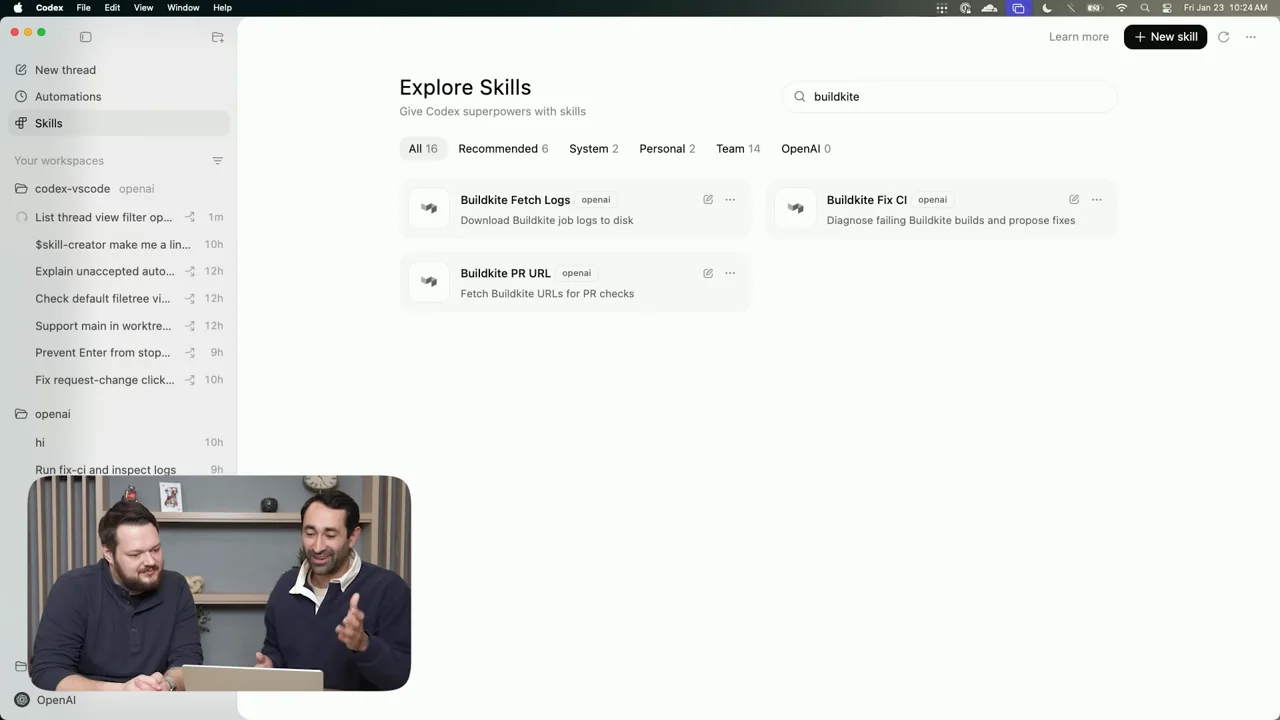Click the search magnifier icon in skills search

point(800,97)
